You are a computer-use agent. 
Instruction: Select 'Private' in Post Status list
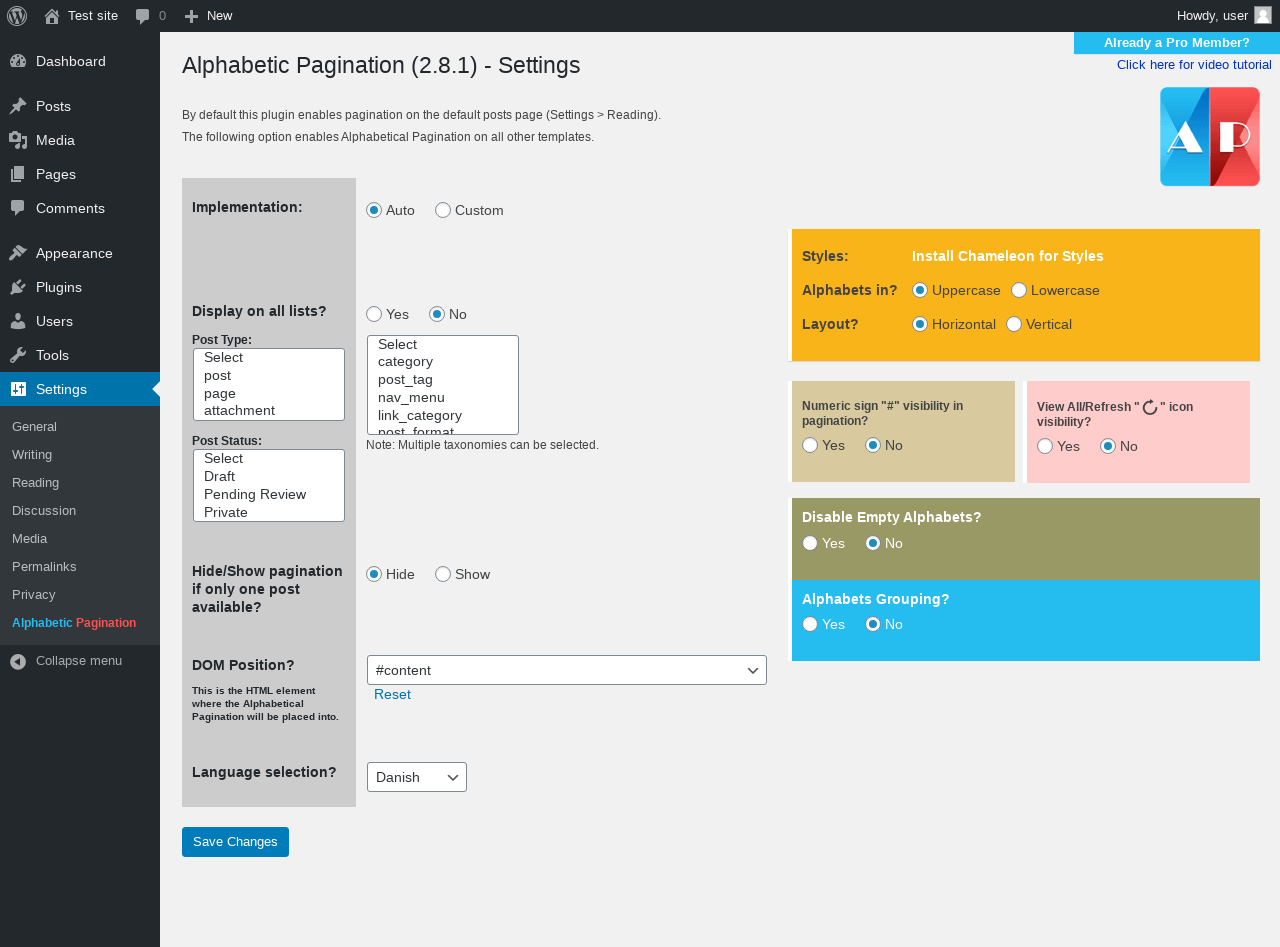268,512
